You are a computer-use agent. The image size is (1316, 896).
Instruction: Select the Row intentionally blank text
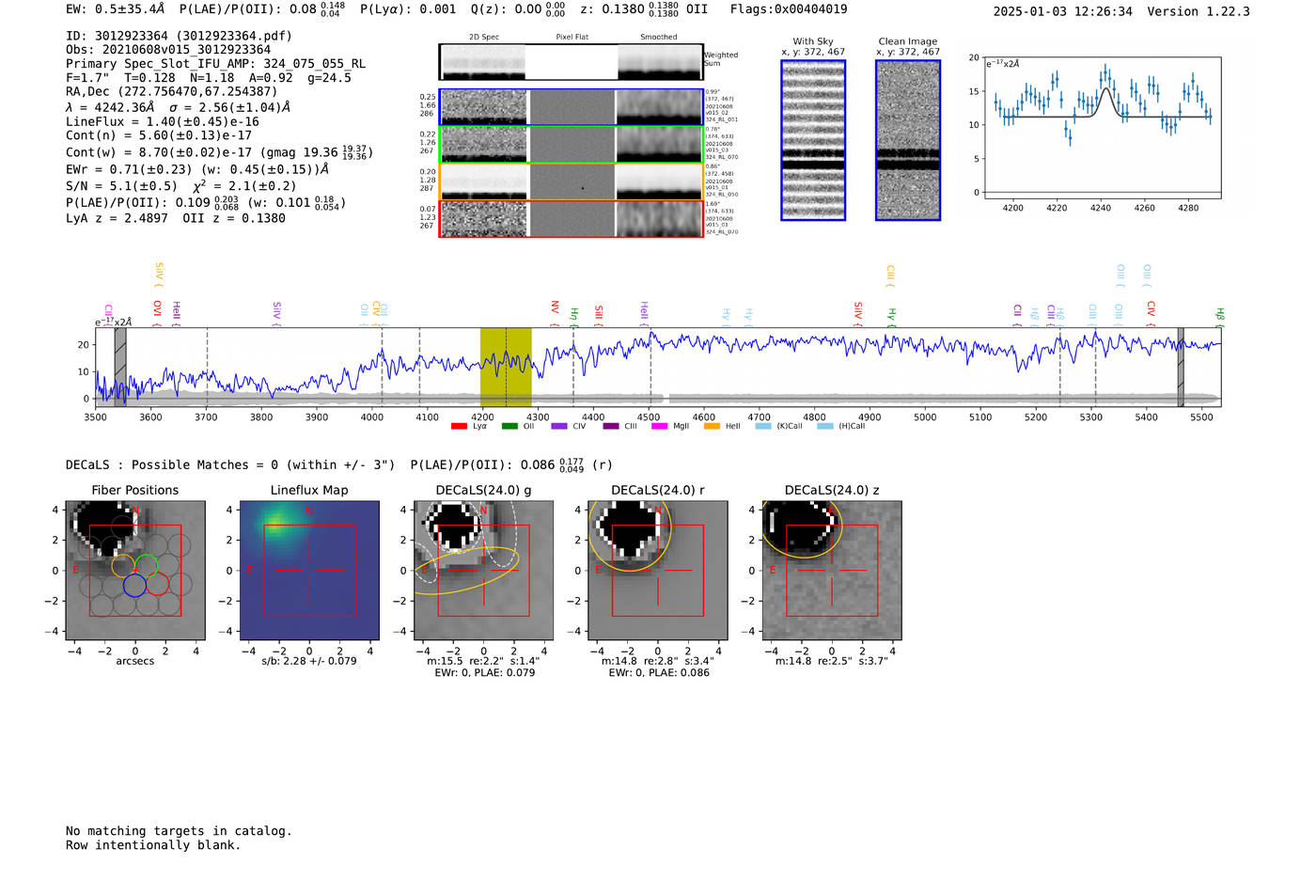point(153,845)
